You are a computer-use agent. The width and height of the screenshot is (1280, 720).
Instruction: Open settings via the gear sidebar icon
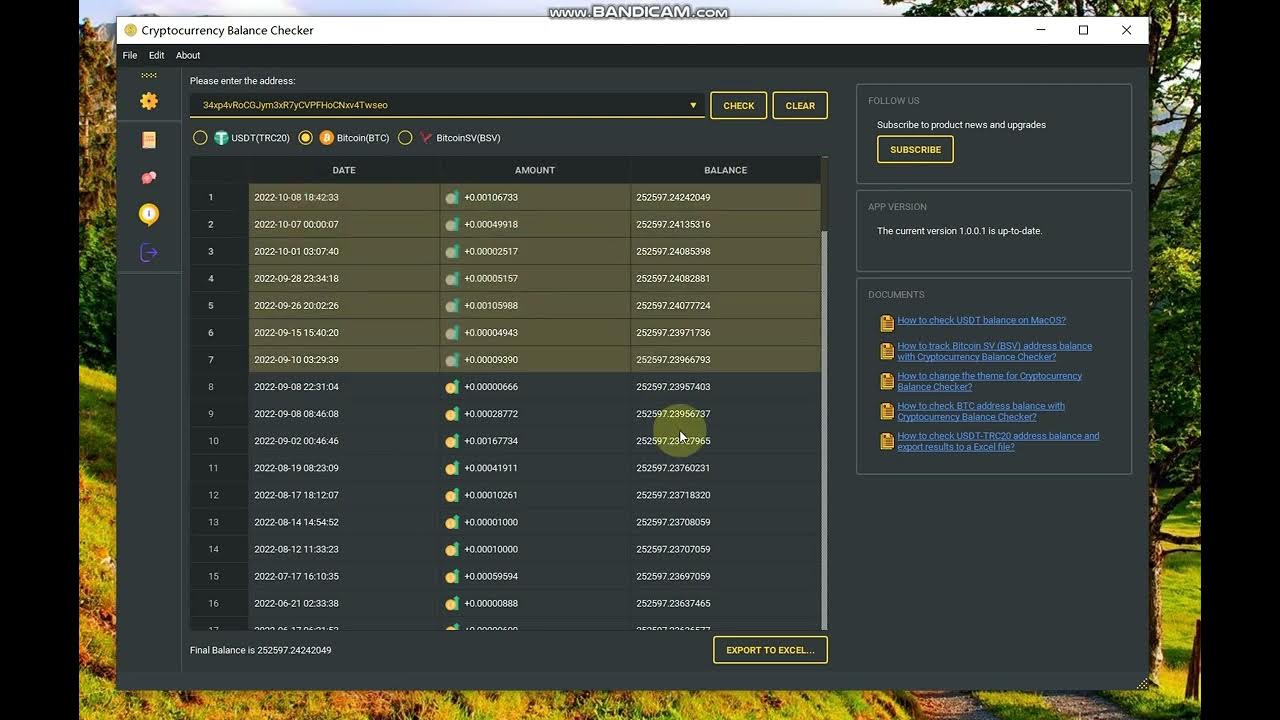(149, 101)
